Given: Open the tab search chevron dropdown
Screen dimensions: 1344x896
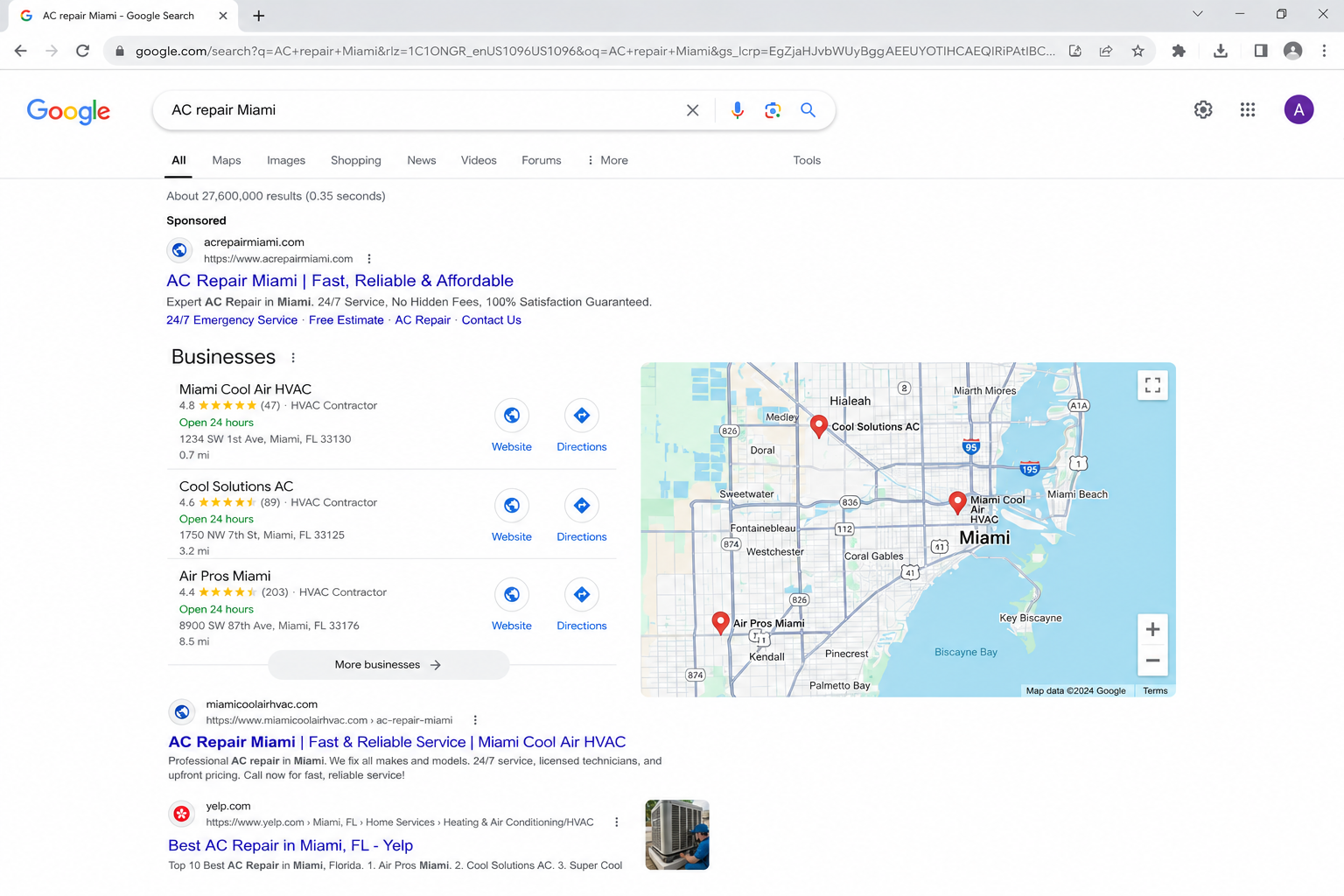Looking at the screenshot, I should pos(1198,14).
